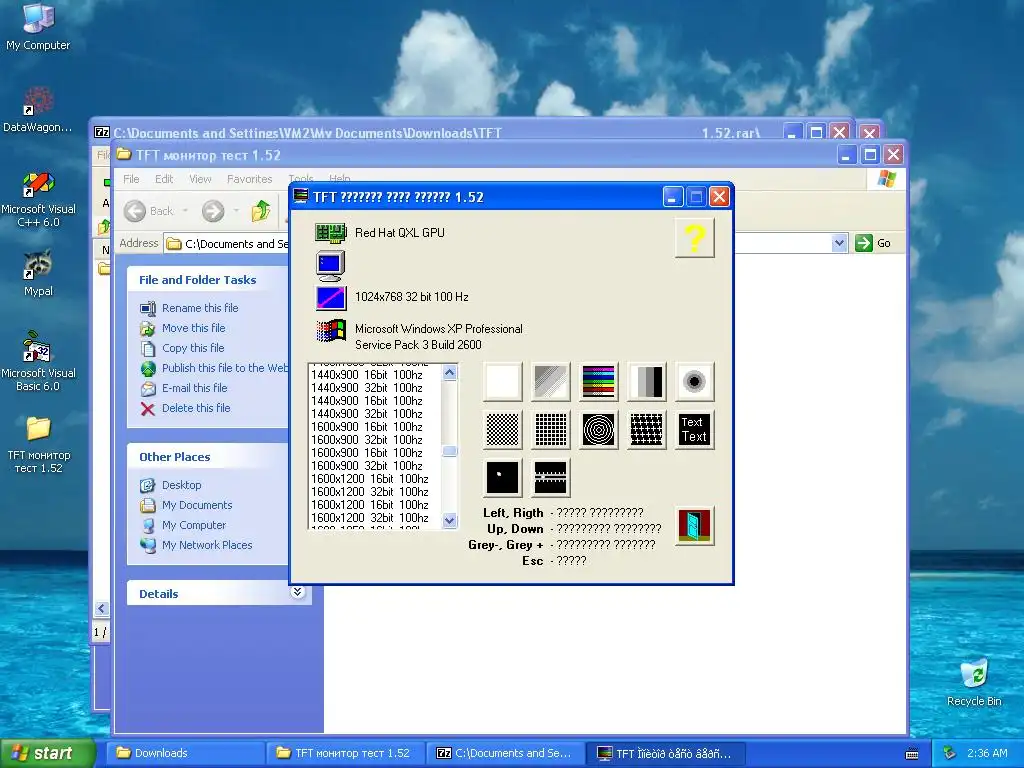1024x768 pixels.
Task: Click Move this file link
Action: (x=193, y=328)
